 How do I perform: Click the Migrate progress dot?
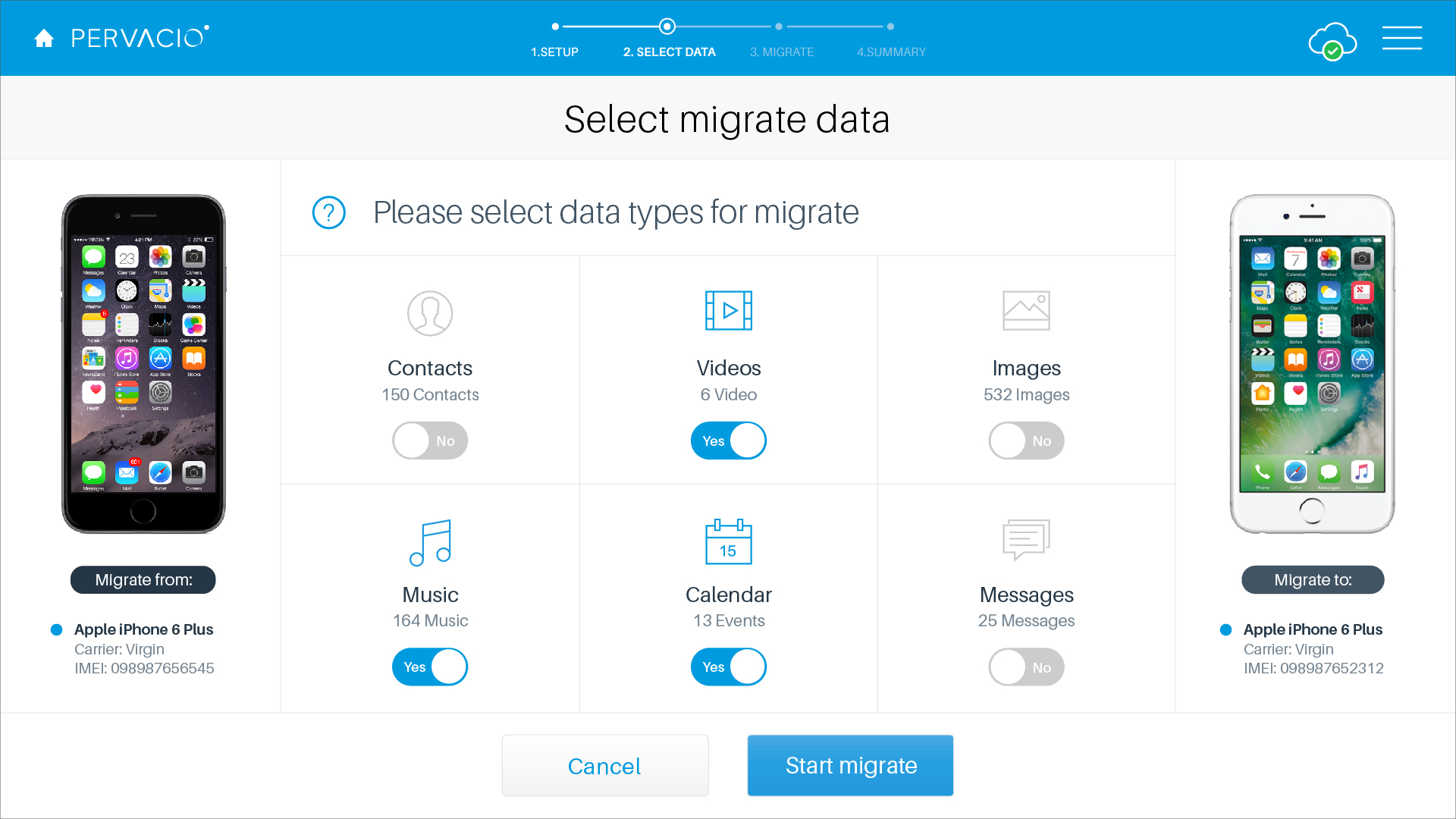pos(779,27)
